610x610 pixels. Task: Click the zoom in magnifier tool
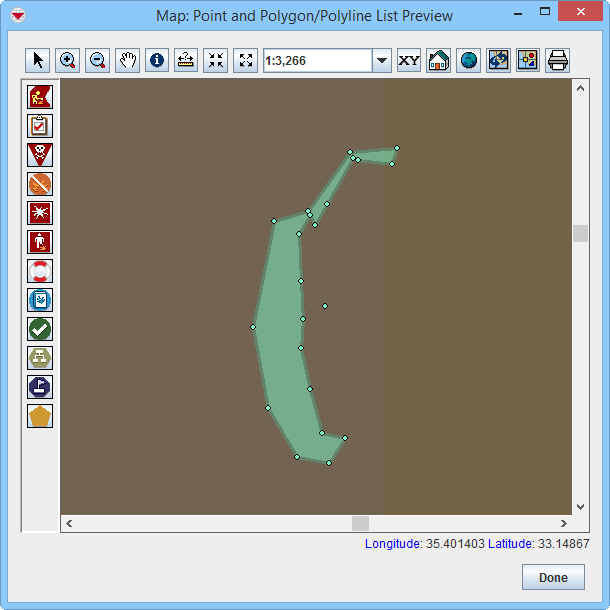68,60
